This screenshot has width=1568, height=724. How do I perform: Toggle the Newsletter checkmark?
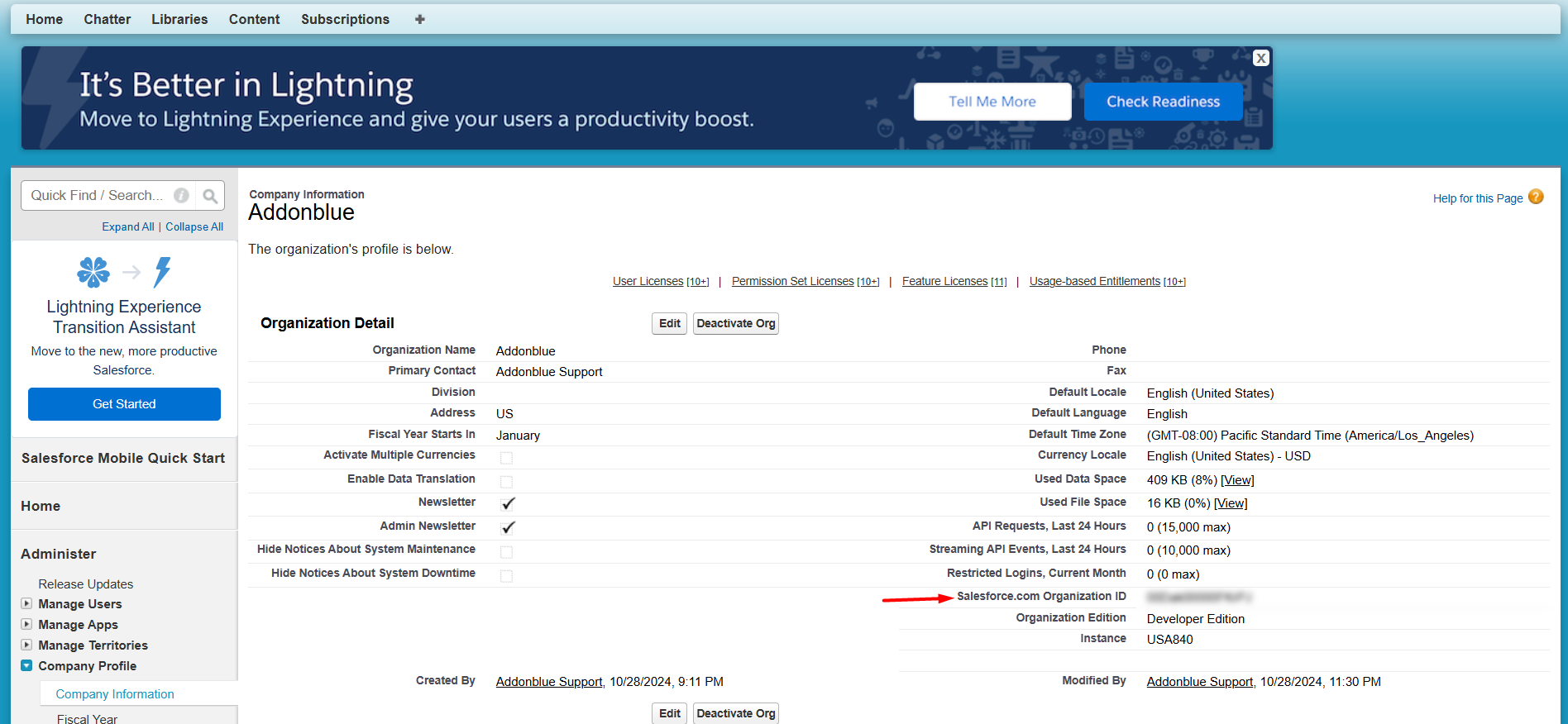(x=508, y=503)
